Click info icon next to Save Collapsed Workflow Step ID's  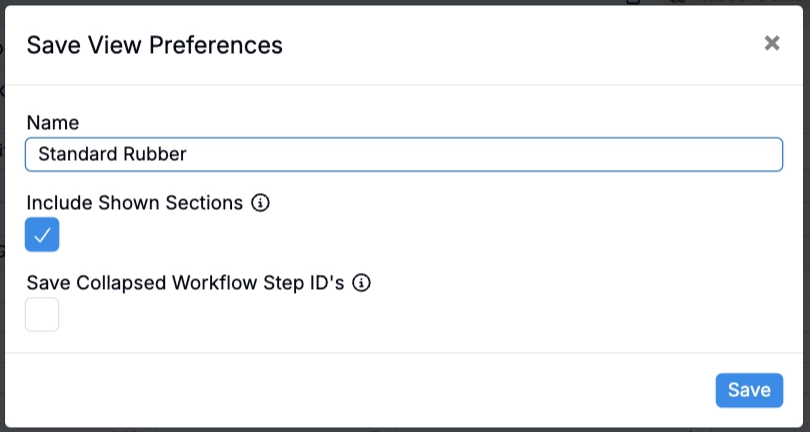362,283
